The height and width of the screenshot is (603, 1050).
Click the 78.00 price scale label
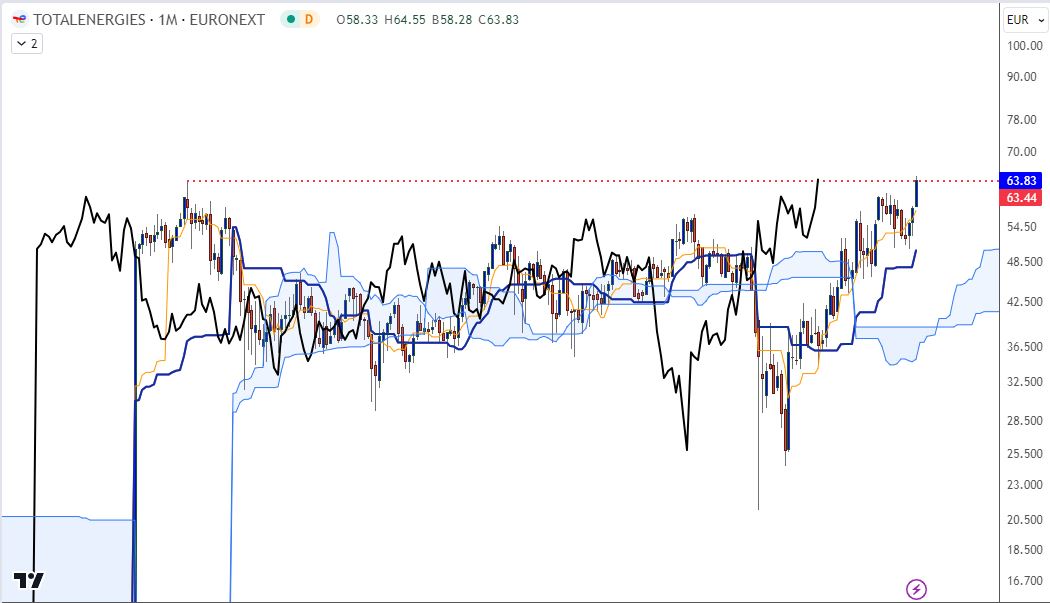coord(1022,119)
